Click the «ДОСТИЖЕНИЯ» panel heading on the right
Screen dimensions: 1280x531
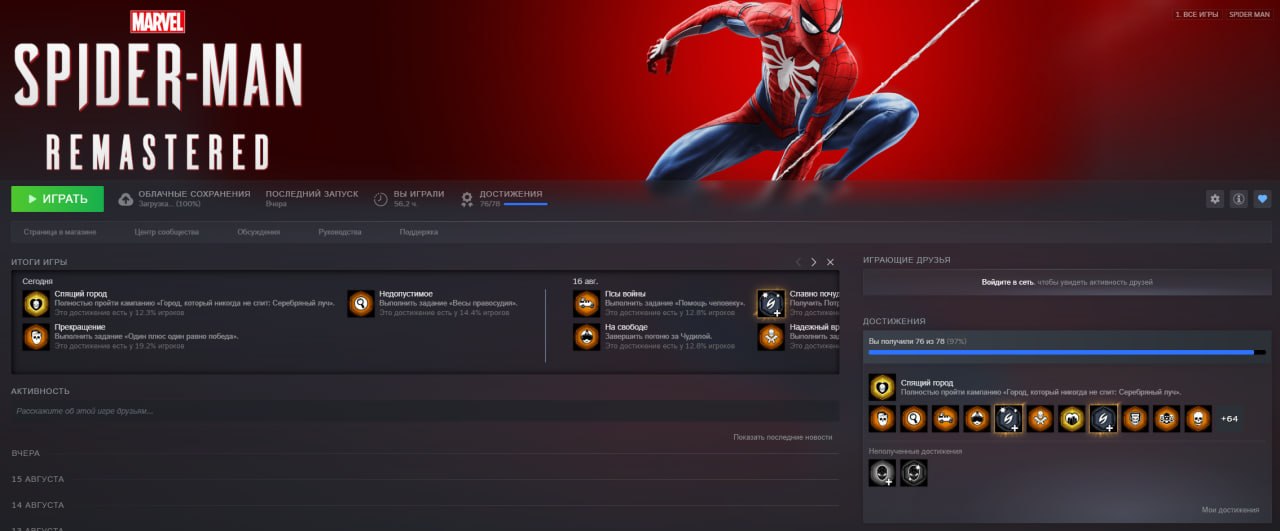click(894, 321)
